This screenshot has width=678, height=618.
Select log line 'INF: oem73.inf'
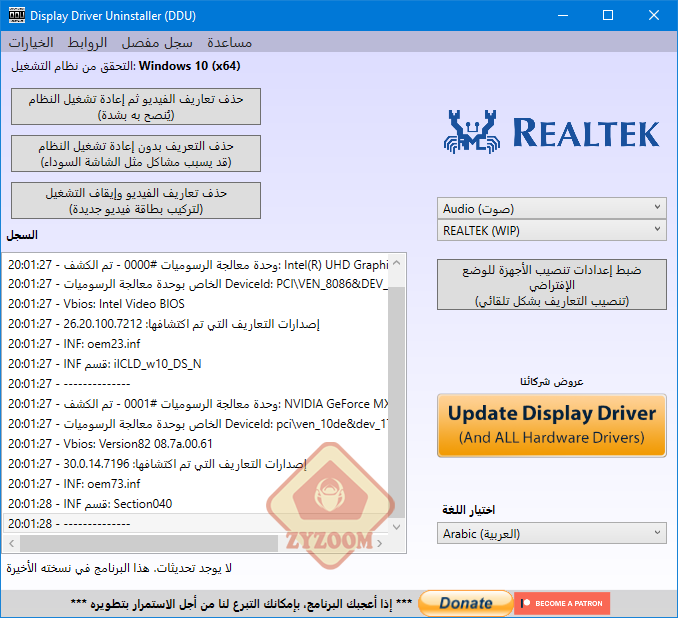(x=195, y=484)
